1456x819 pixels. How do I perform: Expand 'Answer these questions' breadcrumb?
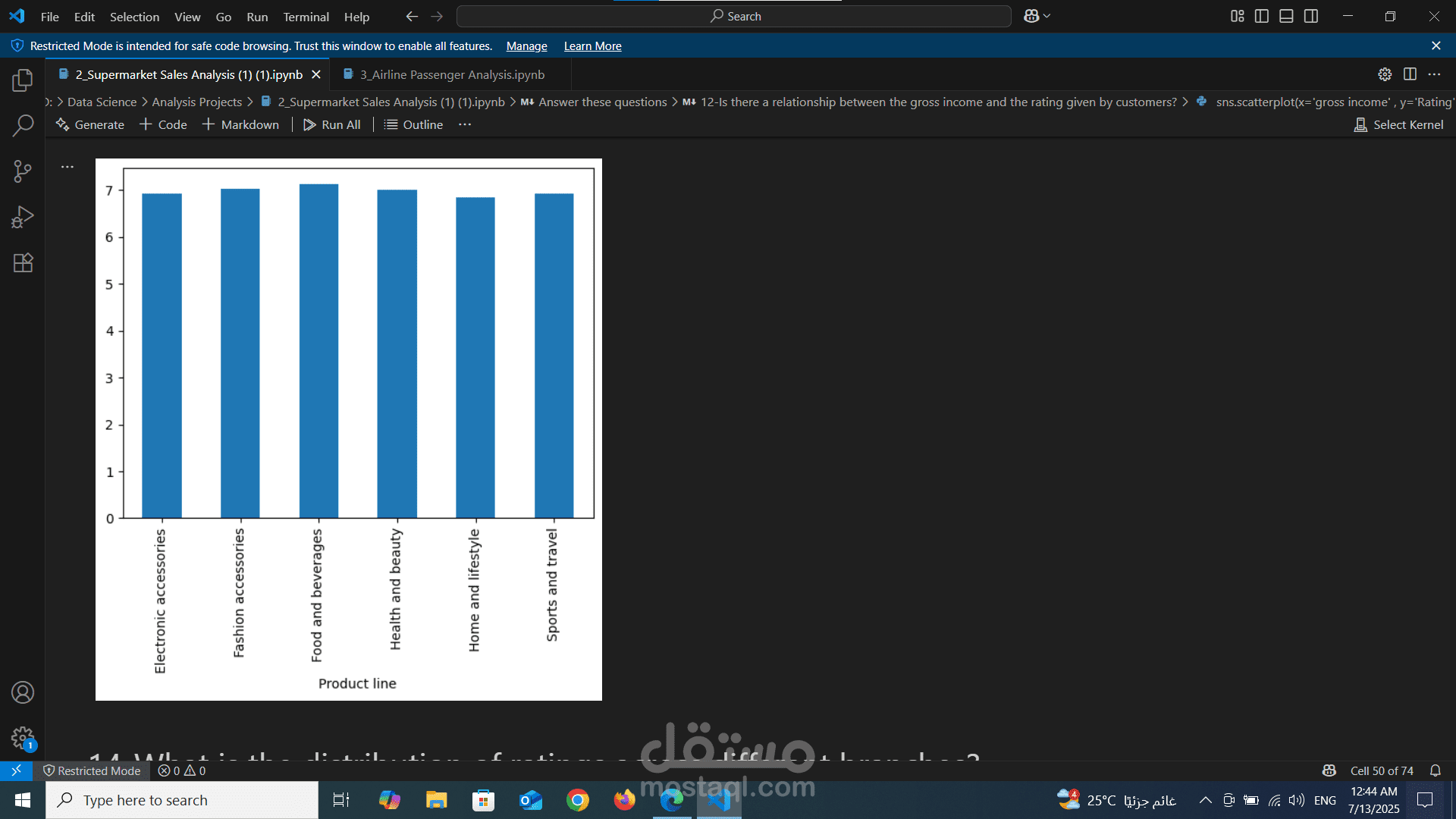[x=594, y=102]
